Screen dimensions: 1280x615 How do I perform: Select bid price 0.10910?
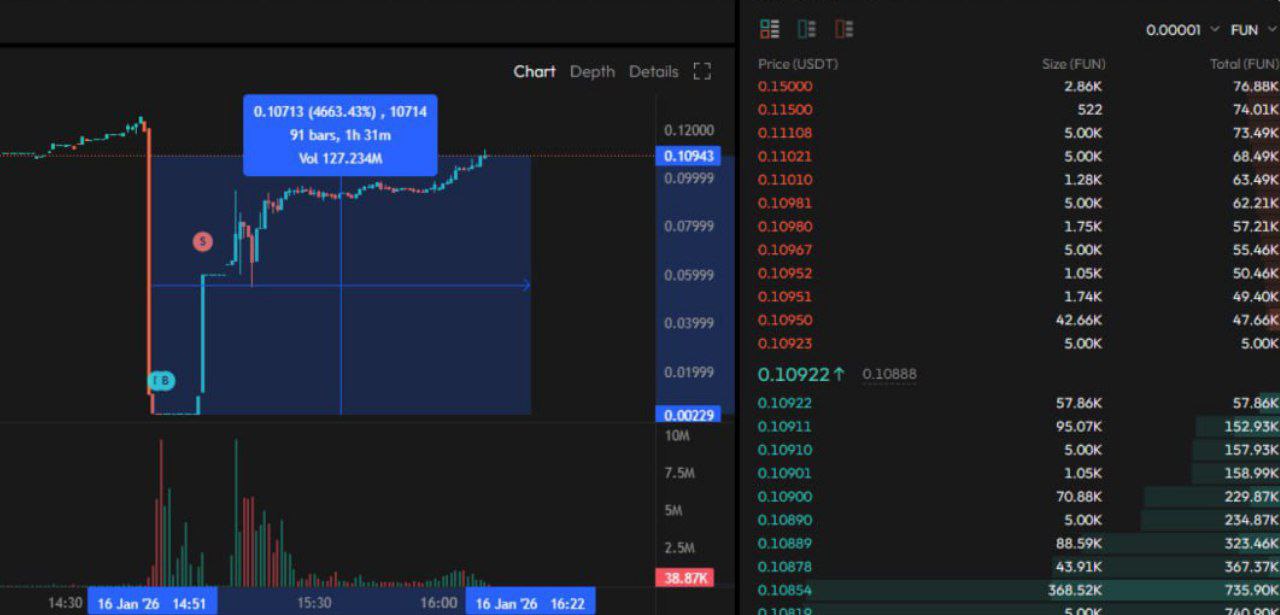click(x=785, y=450)
